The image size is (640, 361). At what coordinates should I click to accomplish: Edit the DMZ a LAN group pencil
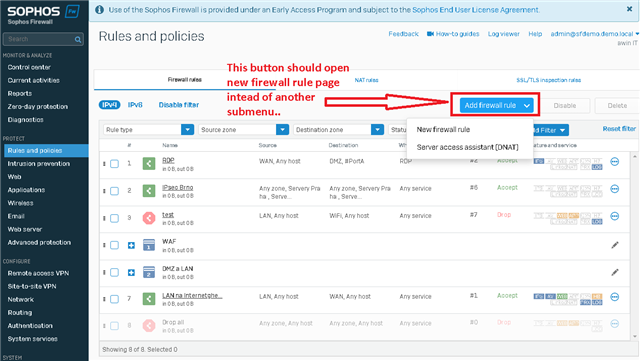(x=615, y=272)
